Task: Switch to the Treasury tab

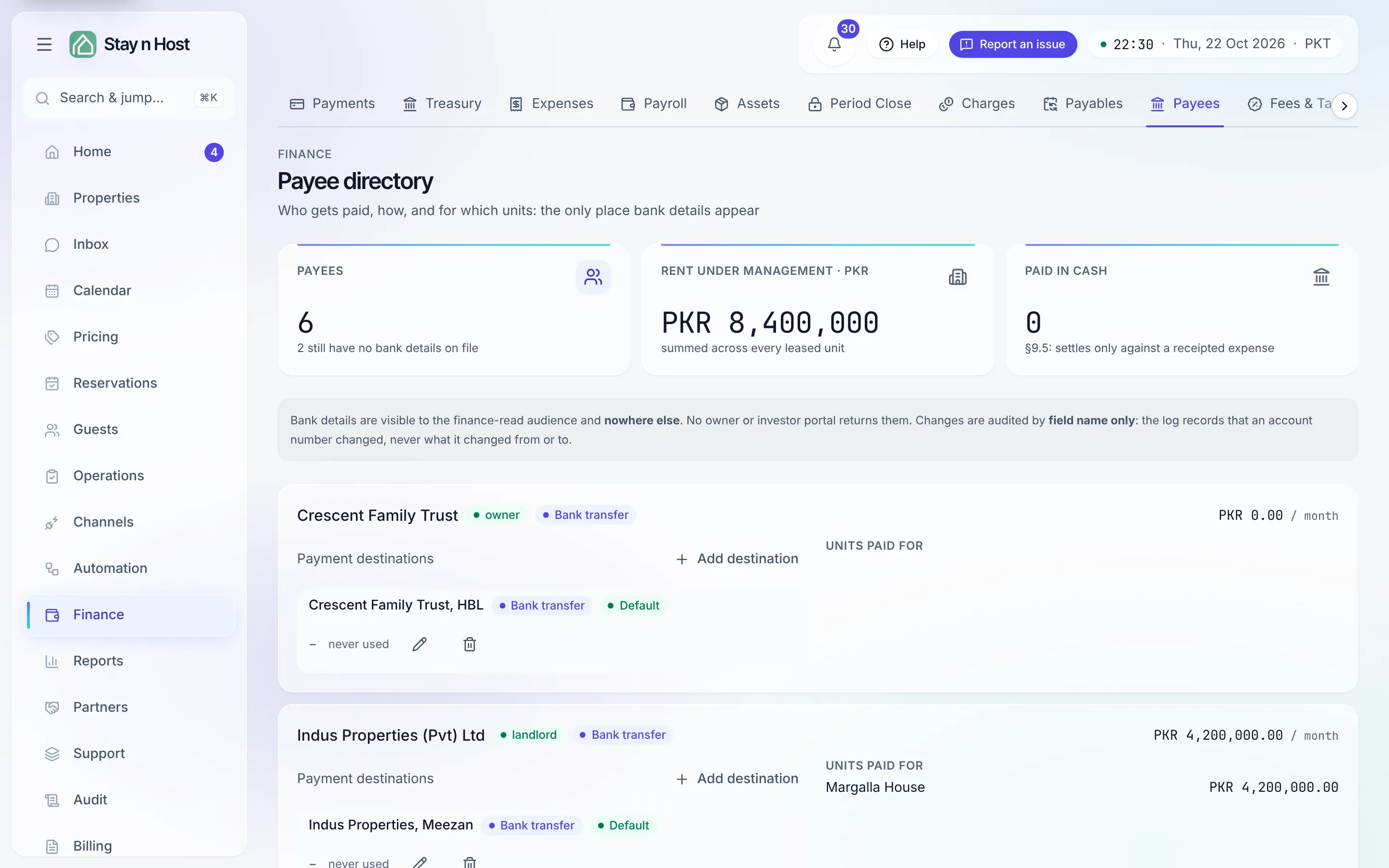Action: click(442, 104)
